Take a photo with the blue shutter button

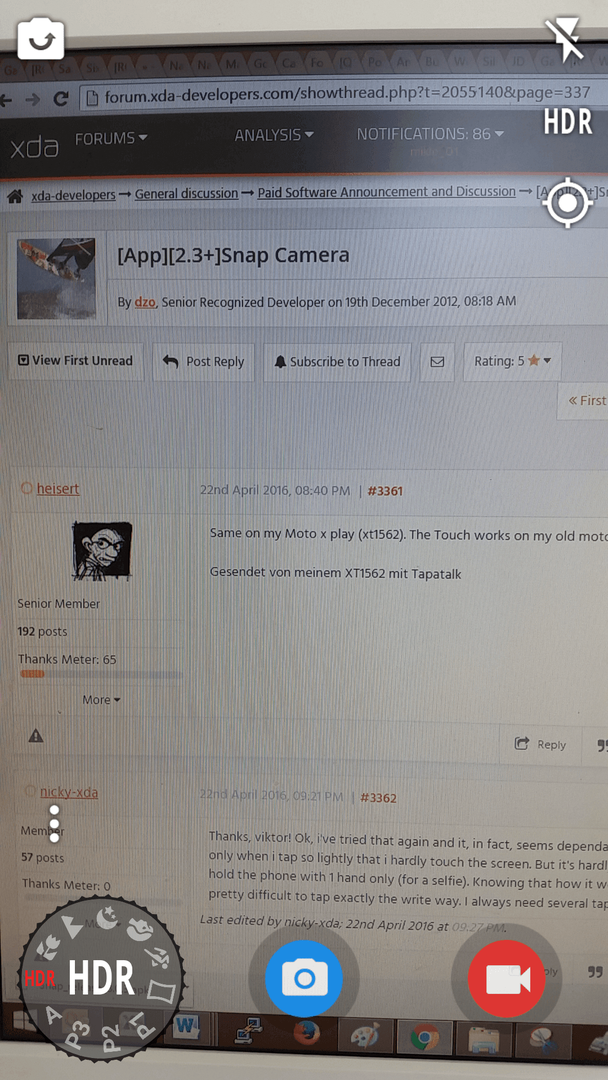coord(304,978)
